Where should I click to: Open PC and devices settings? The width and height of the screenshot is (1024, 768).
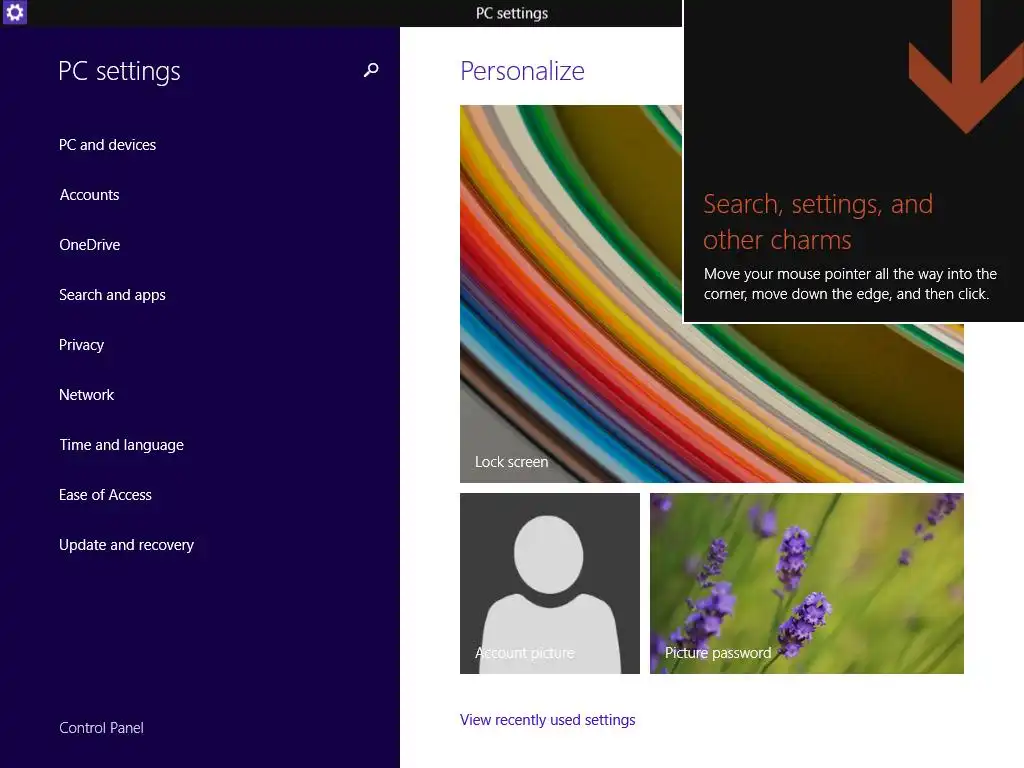(x=107, y=144)
